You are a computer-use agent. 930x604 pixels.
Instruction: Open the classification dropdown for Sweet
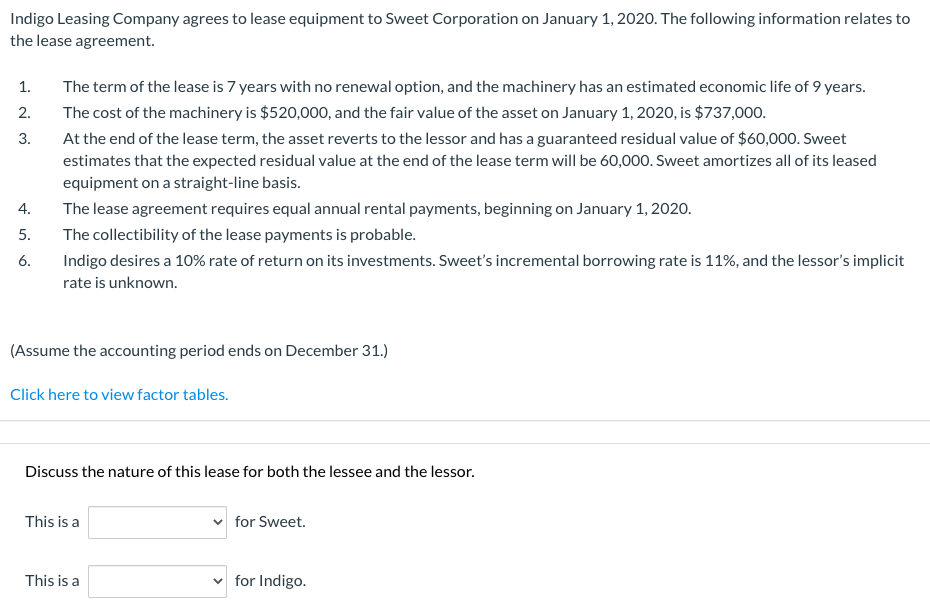[x=156, y=521]
